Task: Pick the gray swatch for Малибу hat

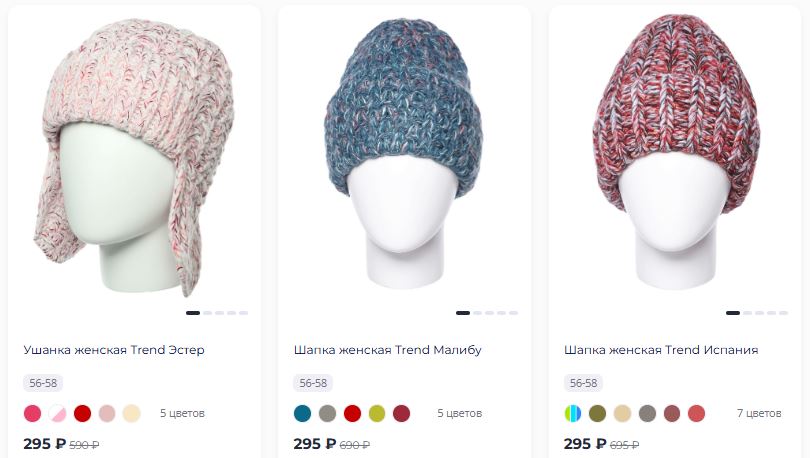Action: [328, 414]
